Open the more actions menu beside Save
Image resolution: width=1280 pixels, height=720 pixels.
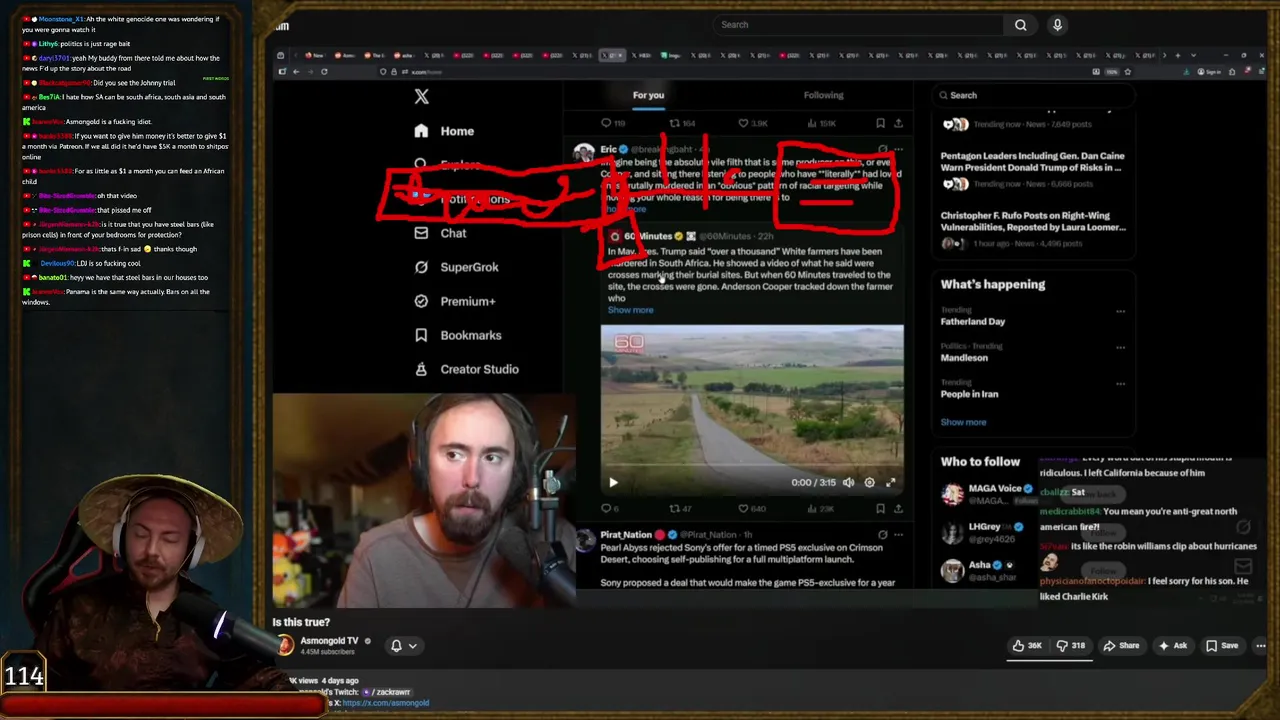[x=1260, y=646]
